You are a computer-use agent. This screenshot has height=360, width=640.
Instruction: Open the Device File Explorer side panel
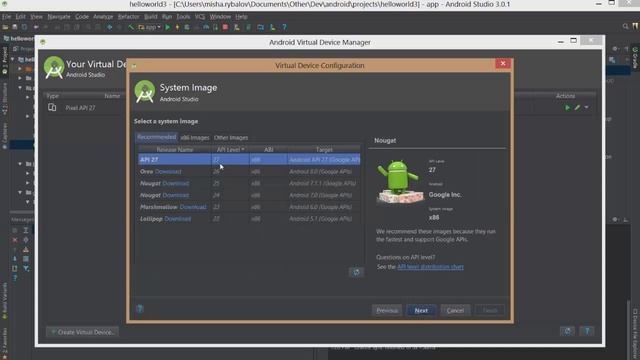tap(635, 334)
